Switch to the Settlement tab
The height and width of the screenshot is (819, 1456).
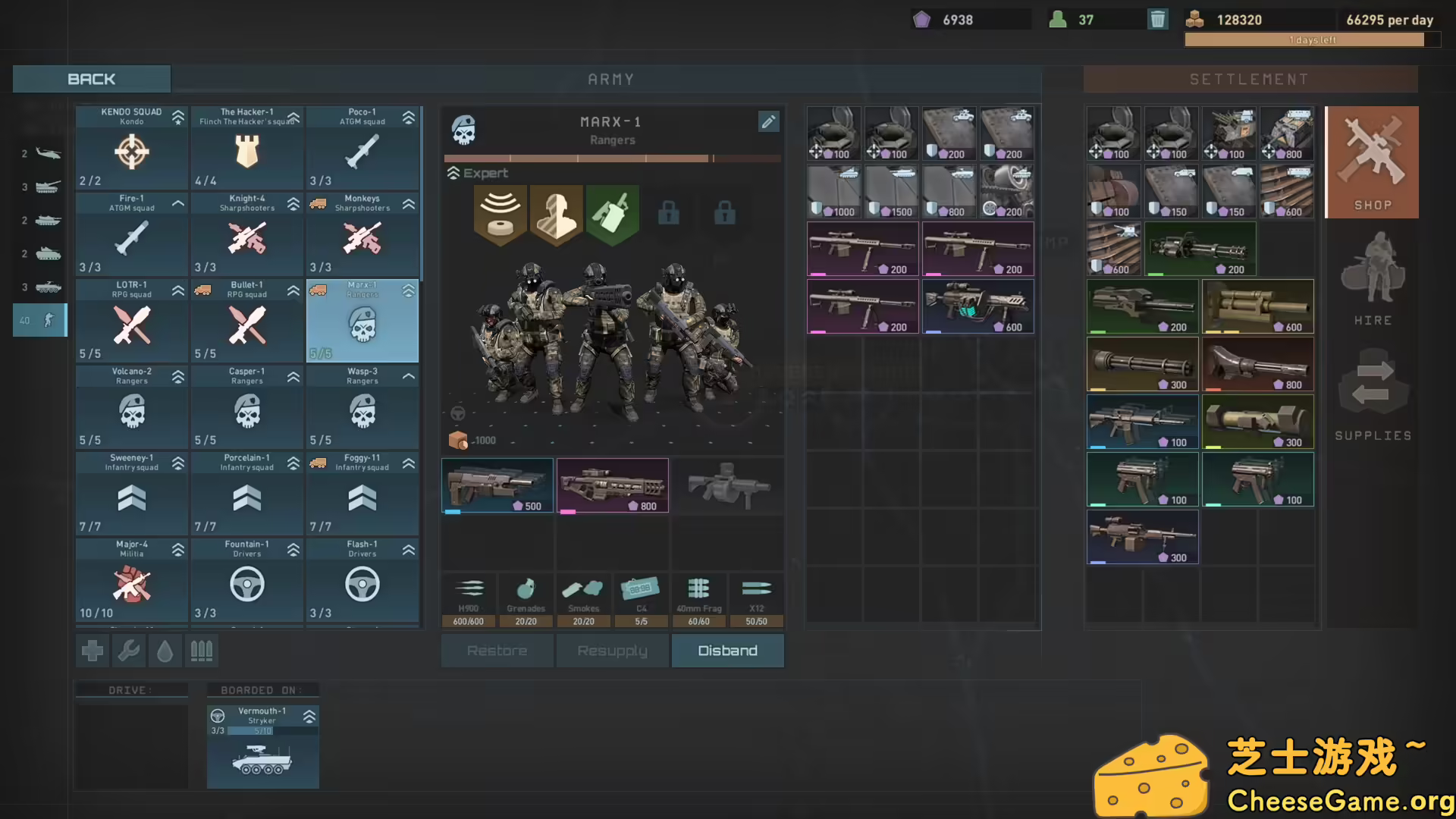click(1250, 79)
